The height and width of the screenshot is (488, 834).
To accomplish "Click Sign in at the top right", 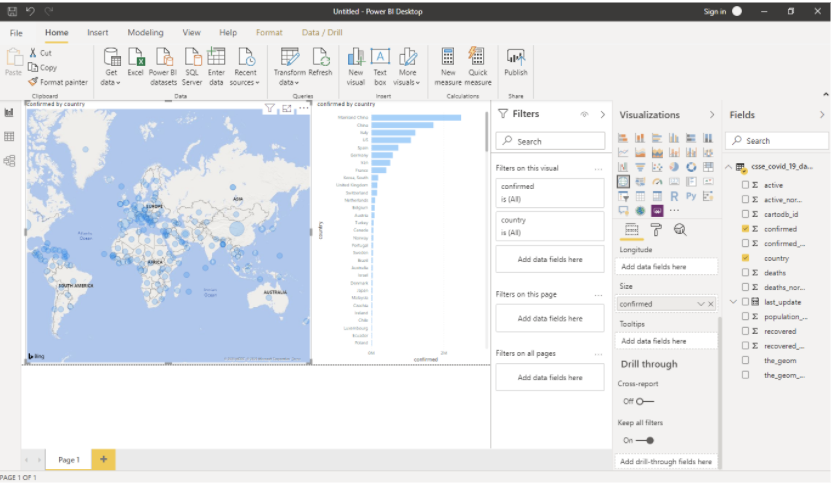I will pyautogui.click(x=714, y=11).
